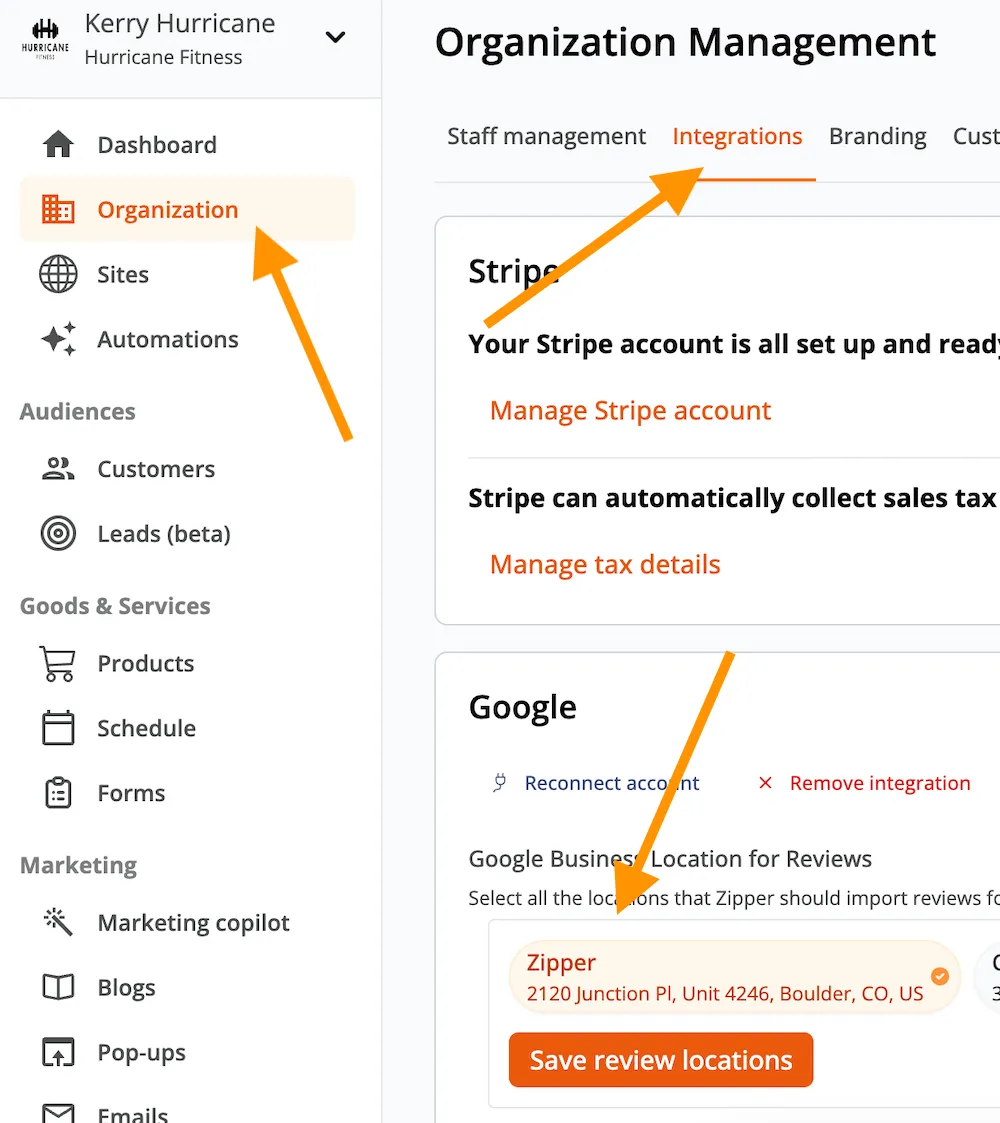Open Dashboard from the sidebar

point(157,145)
